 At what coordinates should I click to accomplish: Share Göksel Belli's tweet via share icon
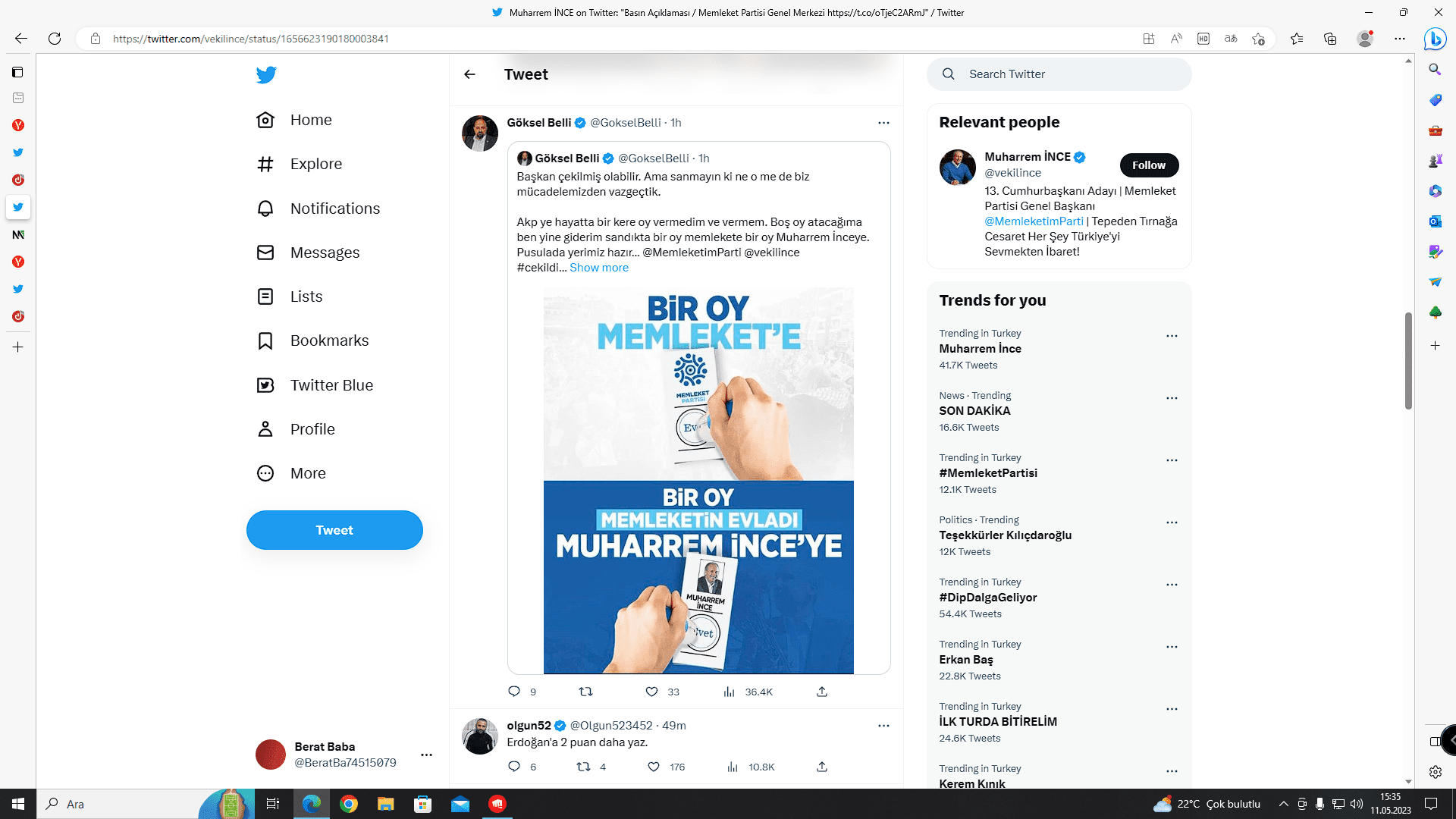click(x=821, y=692)
